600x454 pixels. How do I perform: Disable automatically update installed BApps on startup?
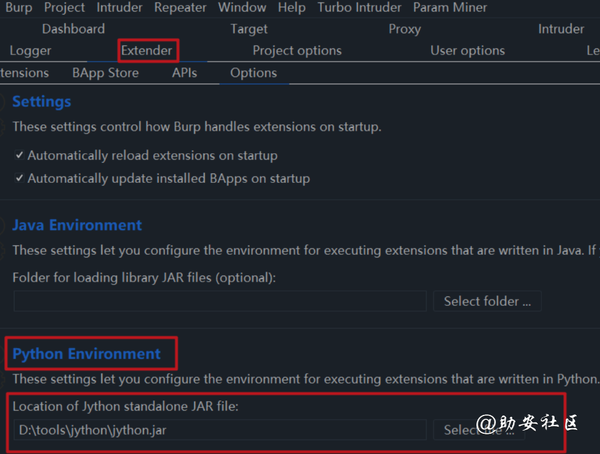(20, 179)
